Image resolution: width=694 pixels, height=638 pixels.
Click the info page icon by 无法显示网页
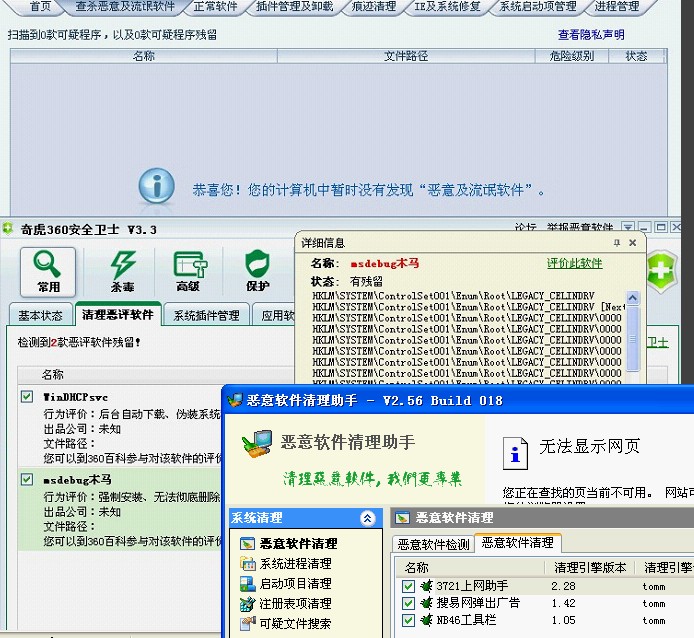click(515, 453)
